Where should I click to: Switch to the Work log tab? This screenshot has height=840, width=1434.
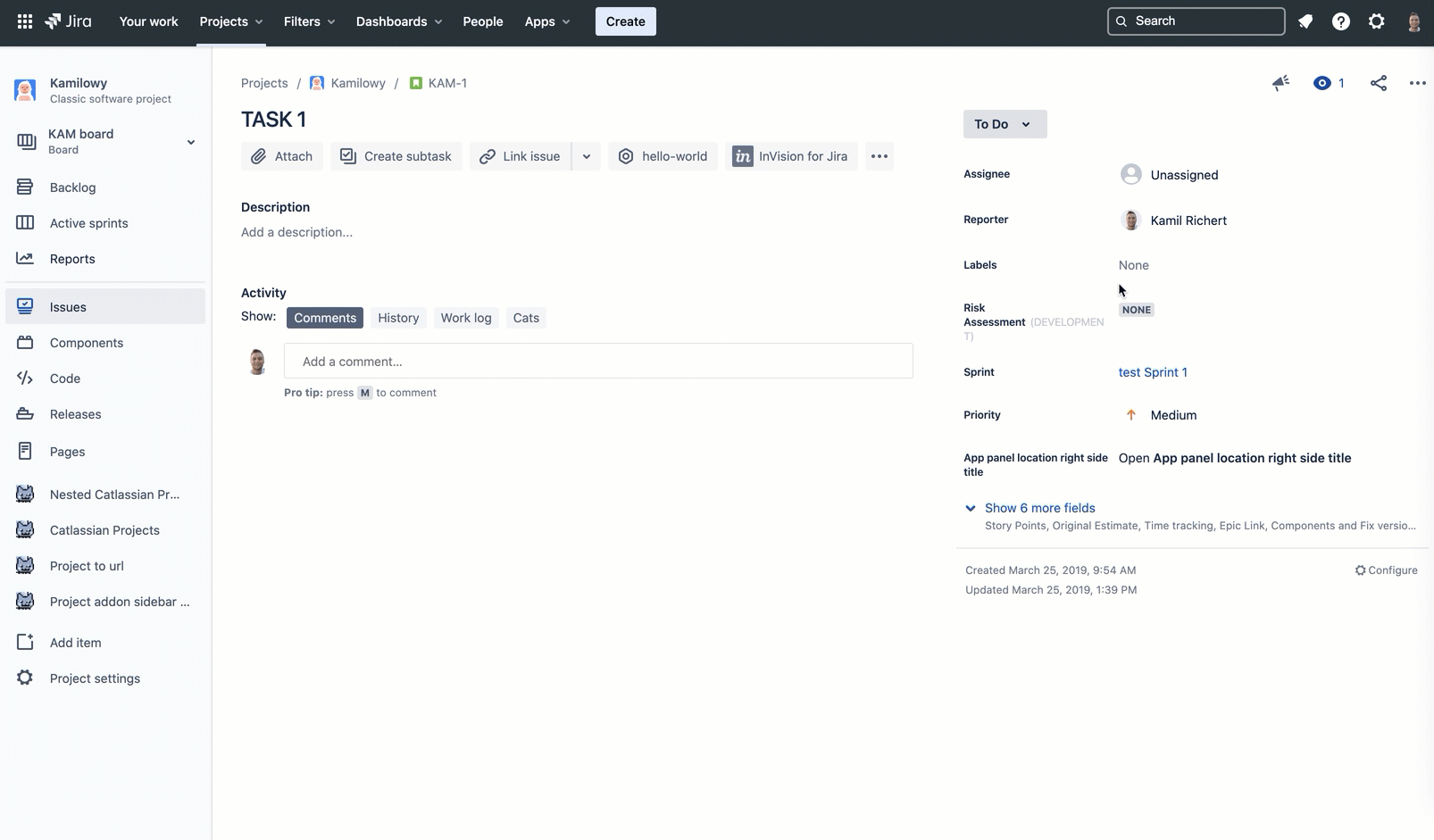click(465, 318)
